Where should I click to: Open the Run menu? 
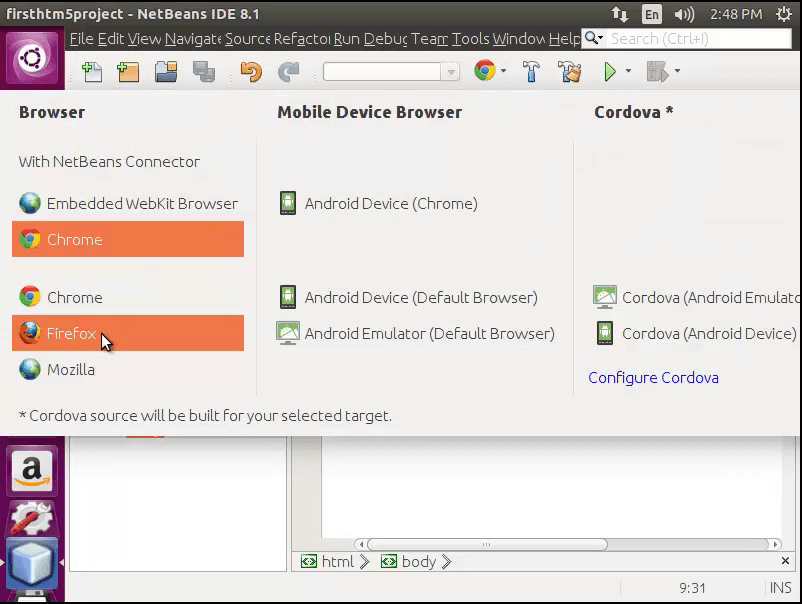tap(347, 39)
